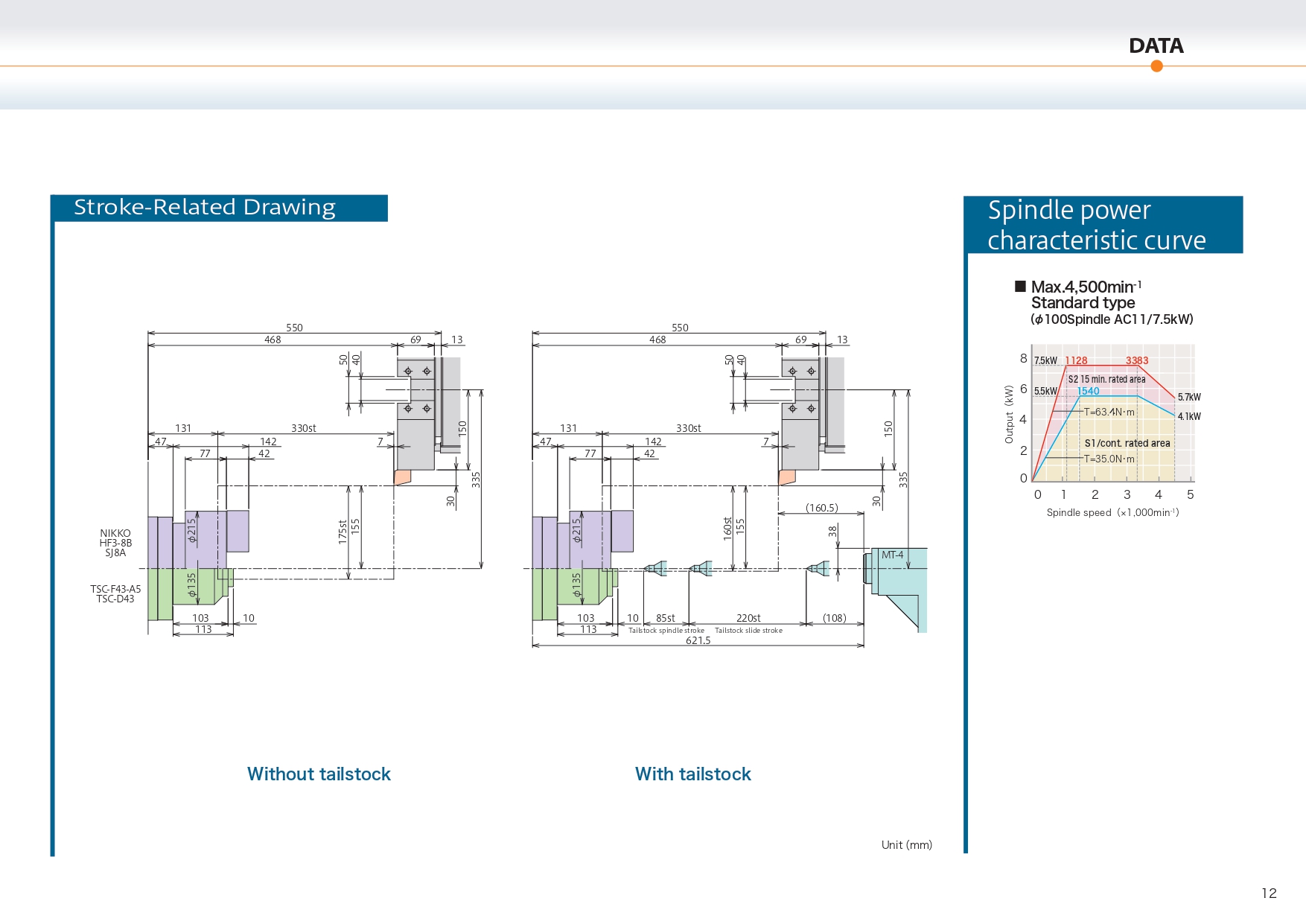Viewport: 1306px width, 924px height.
Task: Click the Spindle speed axis title
Action: (1113, 512)
